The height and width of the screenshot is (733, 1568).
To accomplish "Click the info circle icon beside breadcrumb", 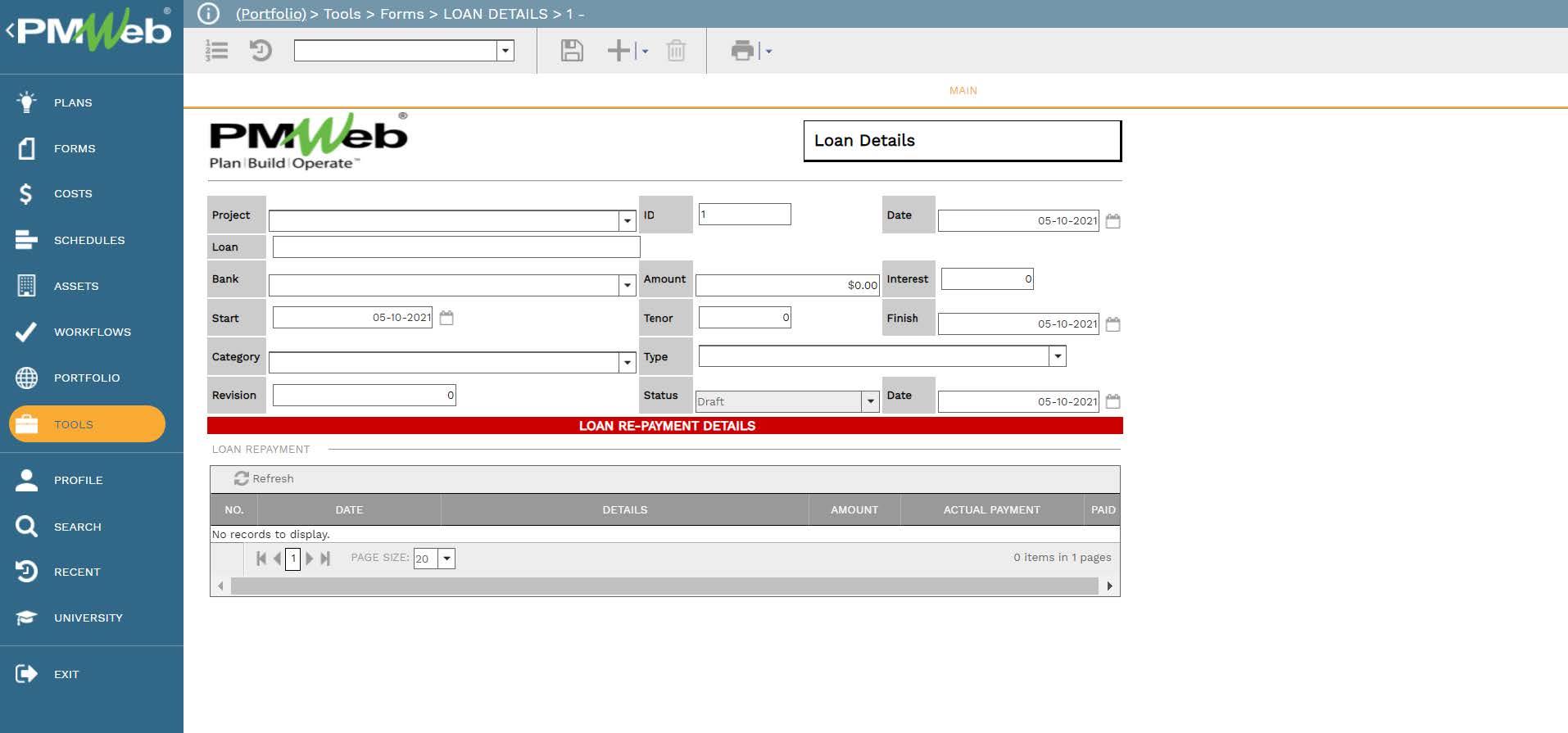I will coord(209,14).
